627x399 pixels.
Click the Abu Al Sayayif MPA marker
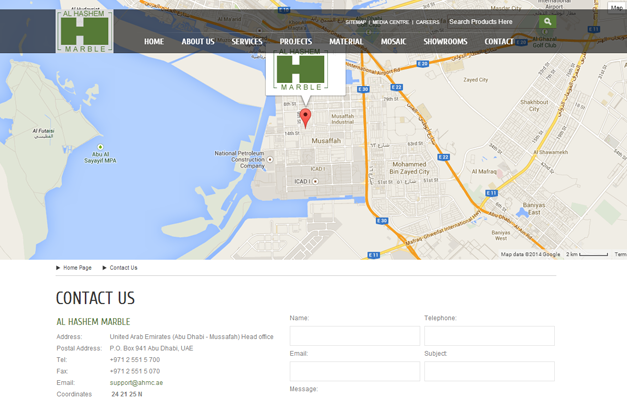tap(100, 147)
